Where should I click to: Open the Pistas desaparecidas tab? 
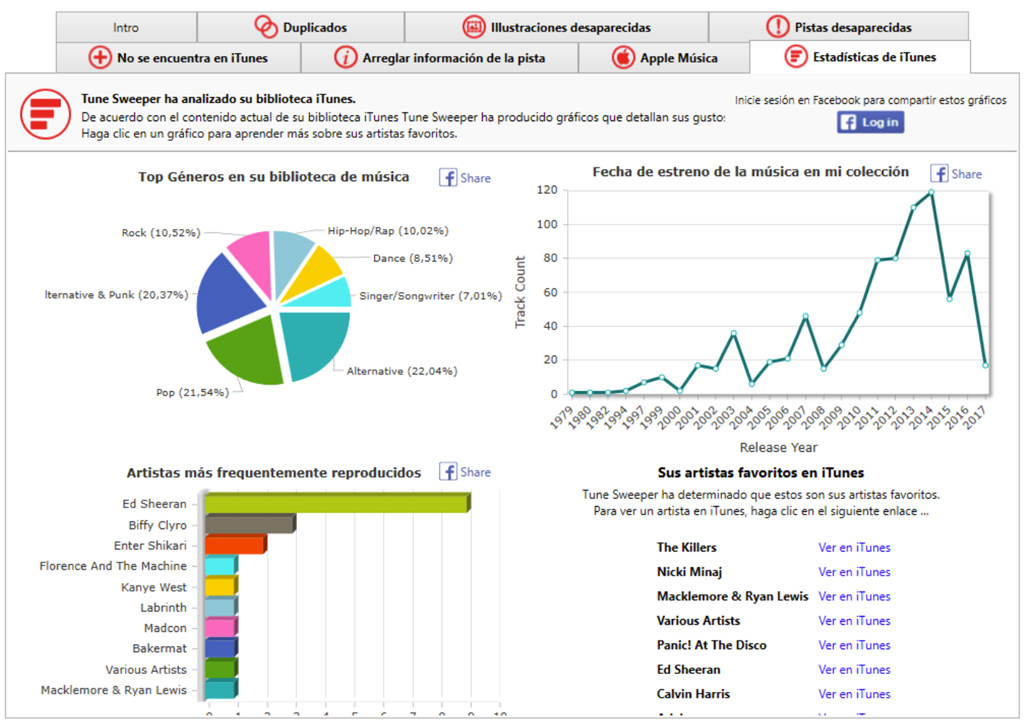pyautogui.click(x=838, y=27)
